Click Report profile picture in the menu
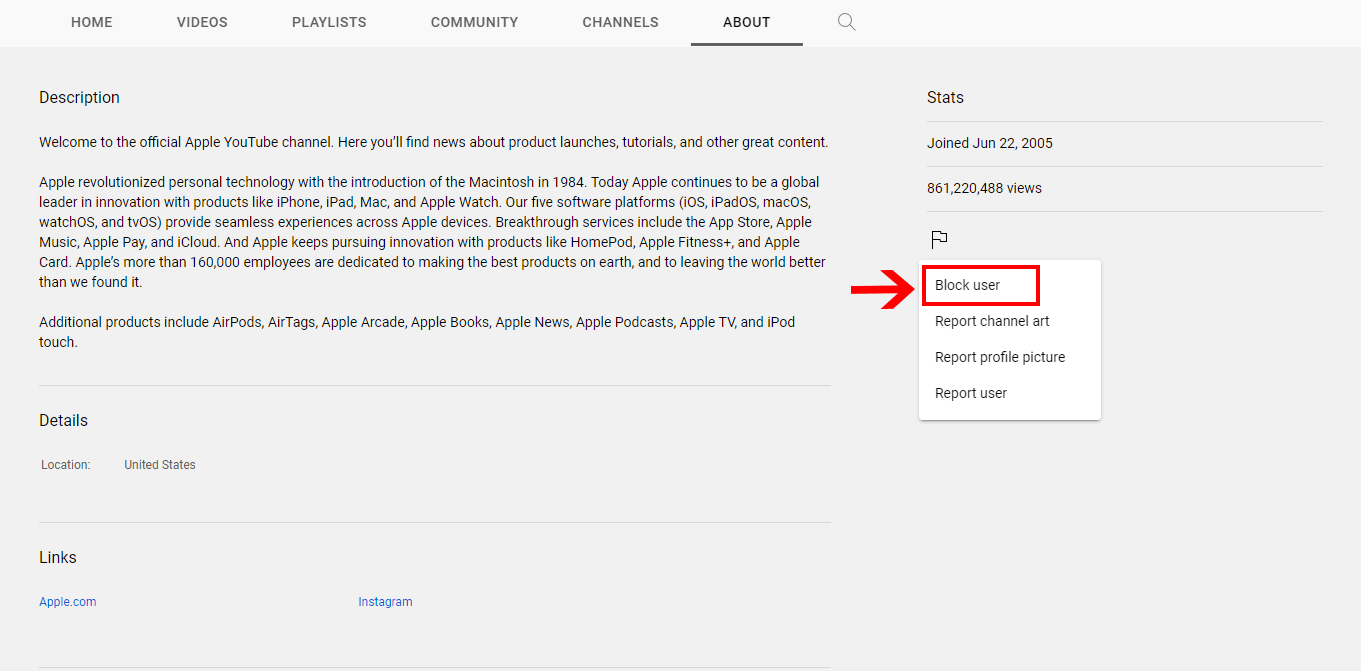The height and width of the screenshot is (671, 1361). click(x=999, y=357)
